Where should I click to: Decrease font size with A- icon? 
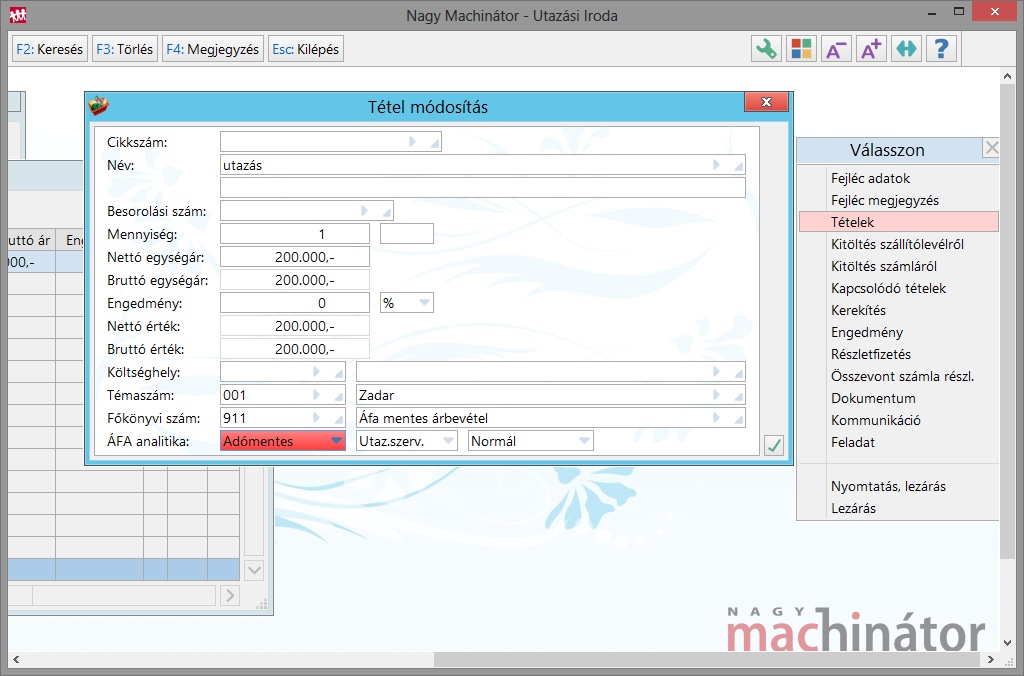click(x=836, y=49)
